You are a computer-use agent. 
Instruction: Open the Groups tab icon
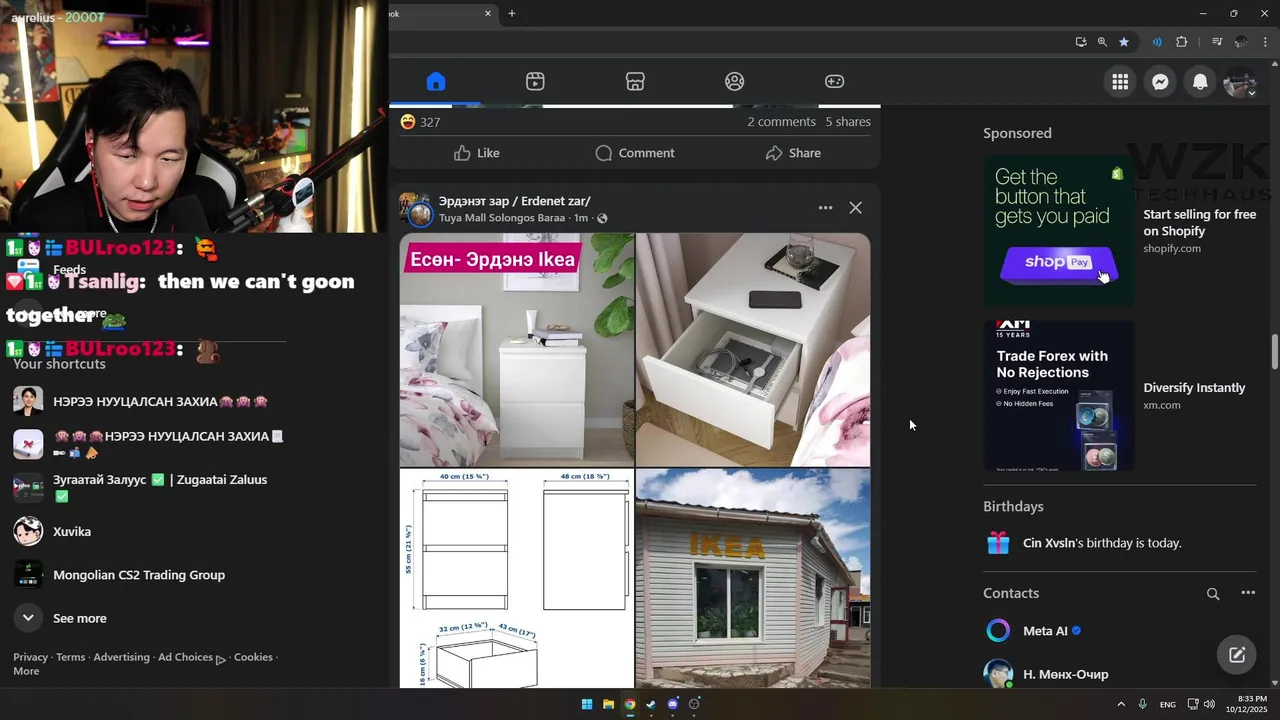click(735, 82)
